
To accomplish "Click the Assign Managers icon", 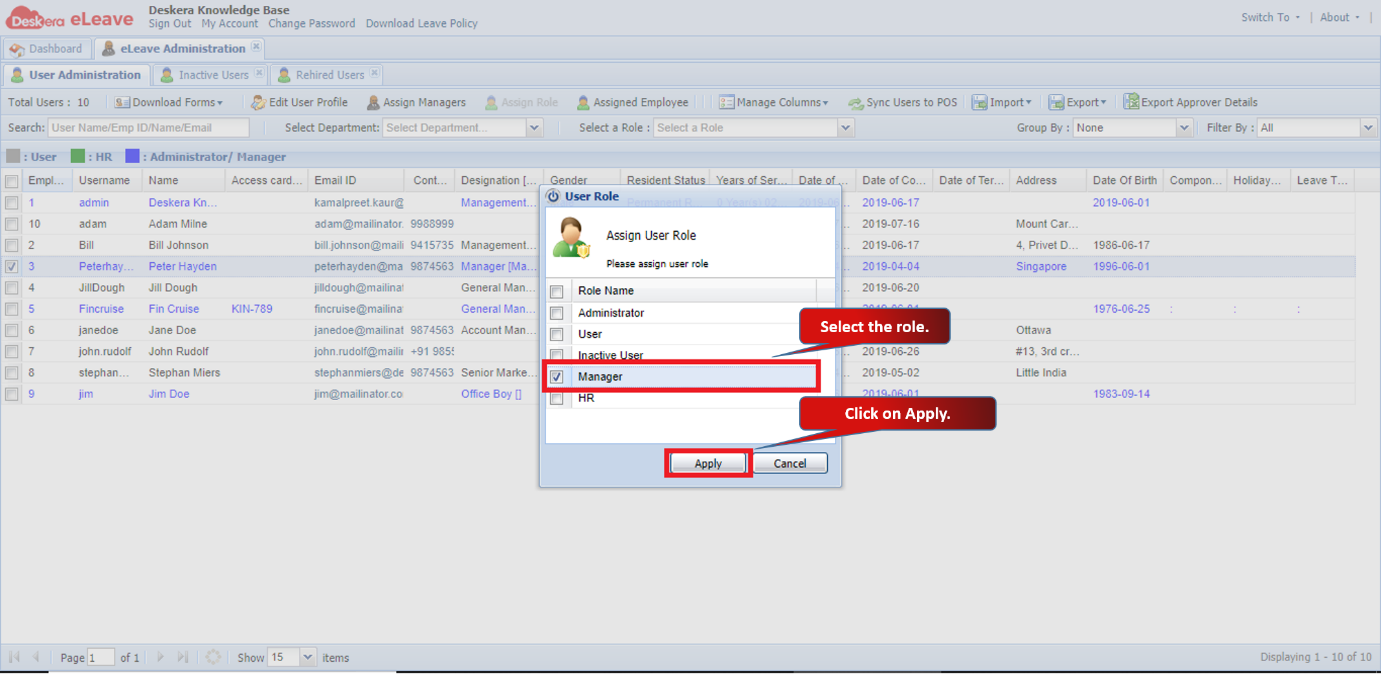I will [x=373, y=102].
